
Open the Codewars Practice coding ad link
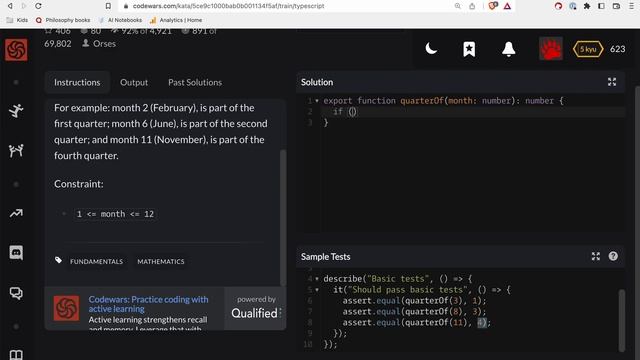(149, 304)
